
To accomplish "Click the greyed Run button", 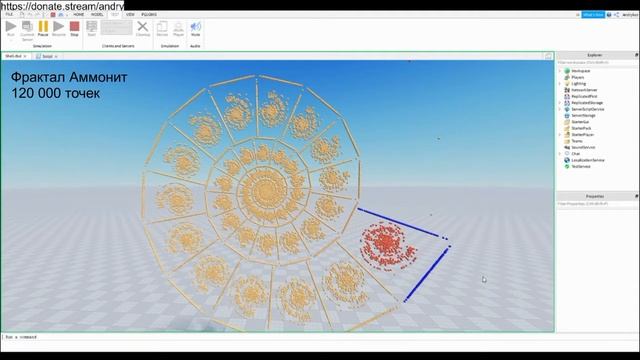I will tap(11, 29).
